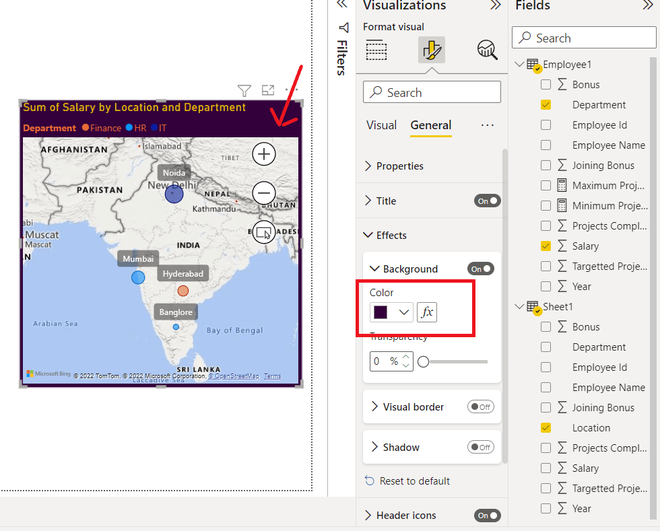Viewport: 660px width, 531px height.
Task: Click the transparency slider handle
Action: click(x=423, y=362)
